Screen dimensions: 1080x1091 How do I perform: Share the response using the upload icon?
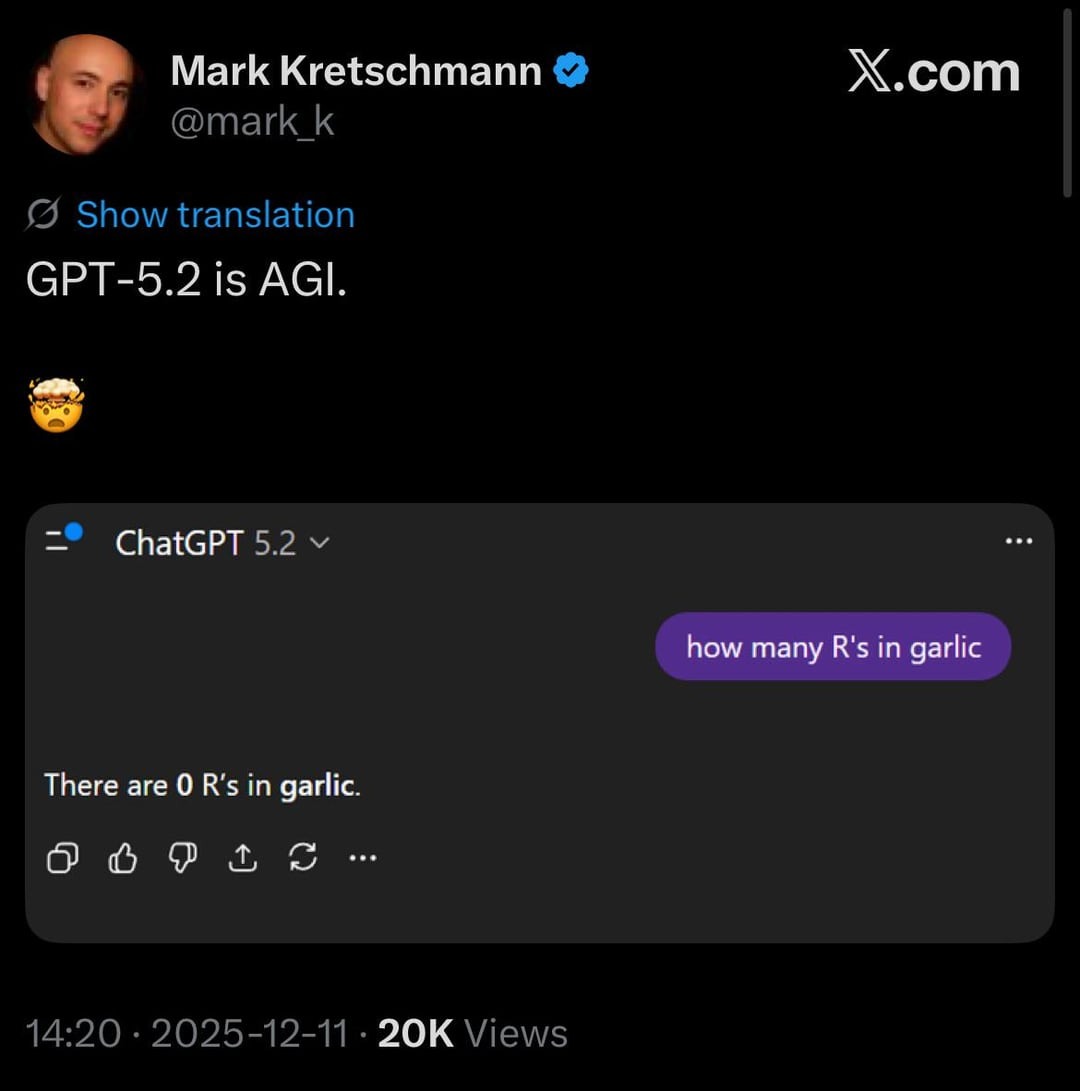pyautogui.click(x=243, y=858)
